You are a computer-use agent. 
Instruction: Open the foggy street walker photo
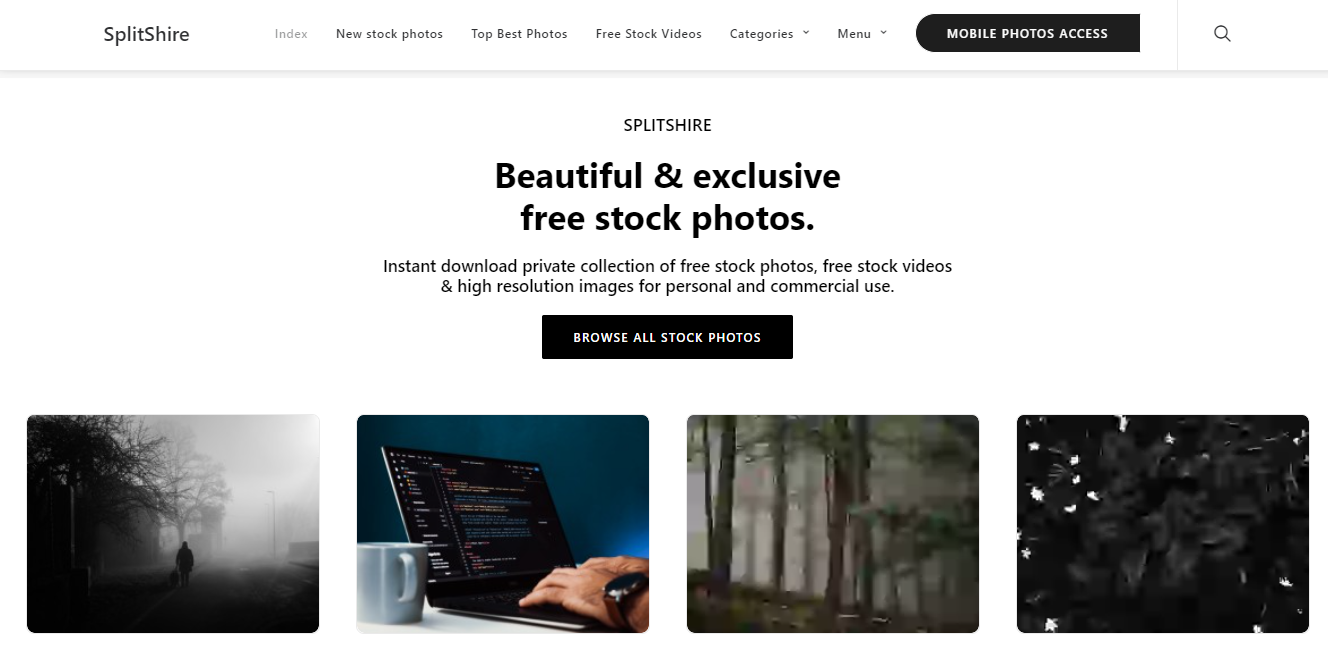pos(173,524)
